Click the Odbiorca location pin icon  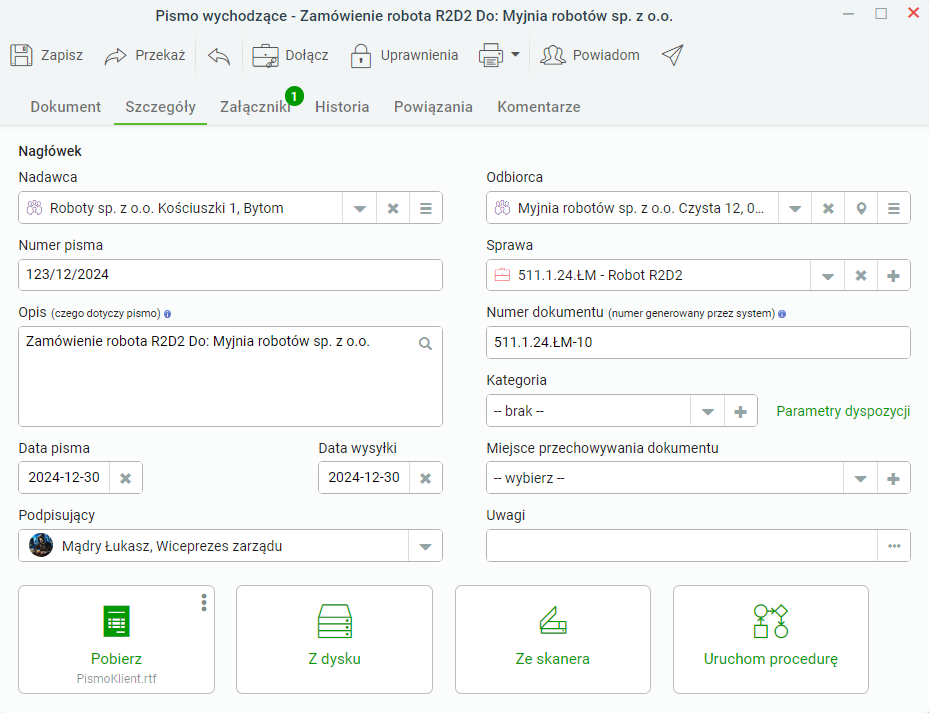[861, 208]
